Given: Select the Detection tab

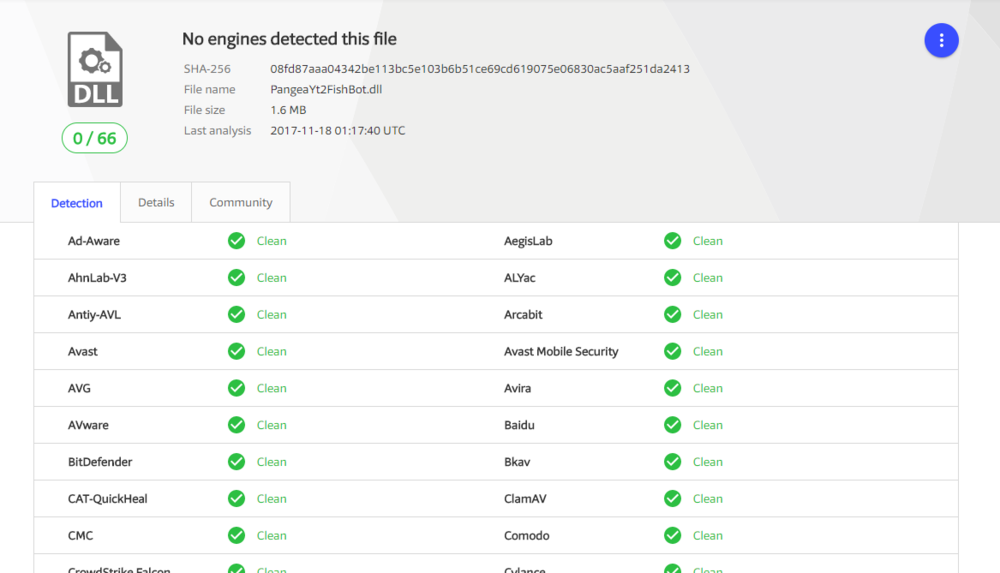Looking at the screenshot, I should pyautogui.click(x=77, y=203).
